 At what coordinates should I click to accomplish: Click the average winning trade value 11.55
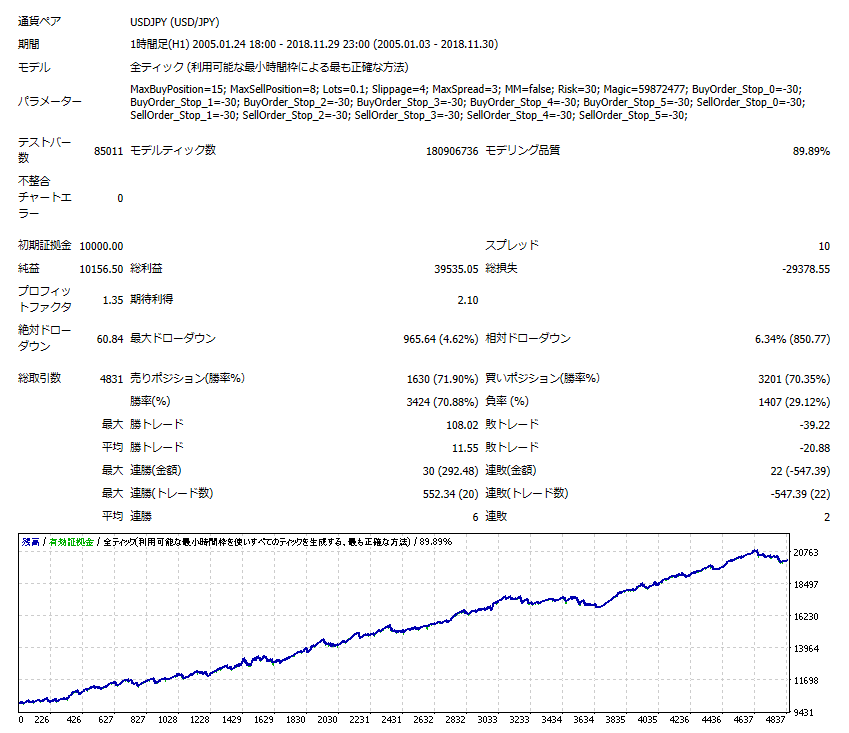pos(465,448)
